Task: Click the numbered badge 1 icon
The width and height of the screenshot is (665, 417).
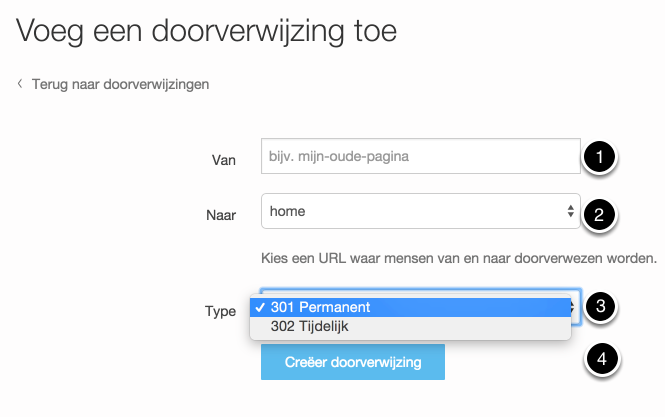Action: pos(600,157)
